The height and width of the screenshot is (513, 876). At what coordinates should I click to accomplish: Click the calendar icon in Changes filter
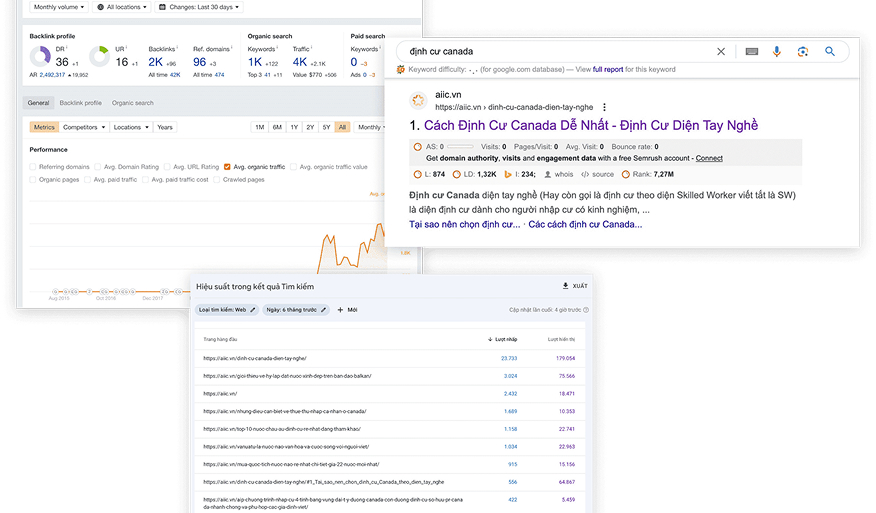[162, 7]
